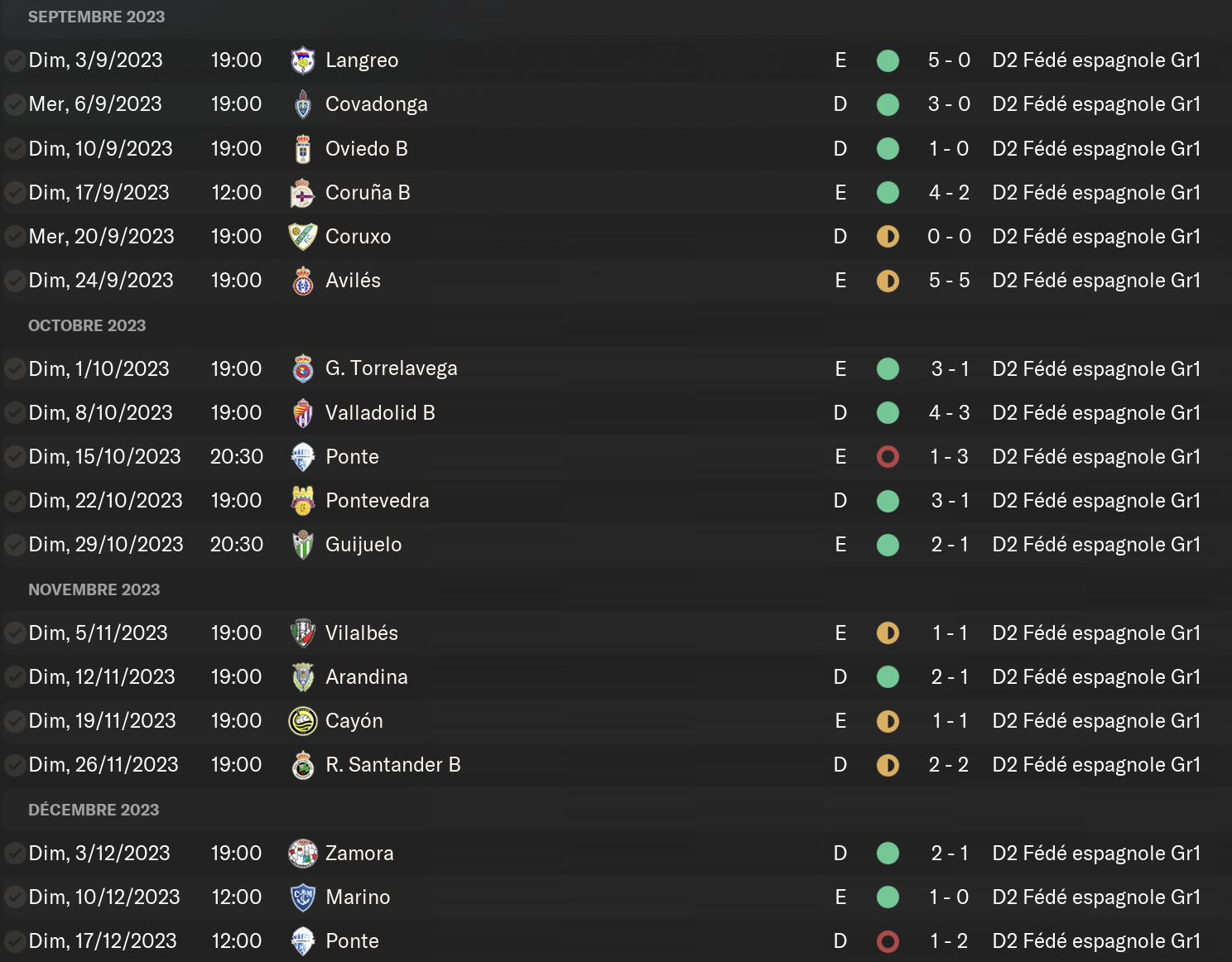The image size is (1232, 962).
Task: Select the Dim, 5/11/2023 Vilalbés fixture row
Action: click(616, 633)
